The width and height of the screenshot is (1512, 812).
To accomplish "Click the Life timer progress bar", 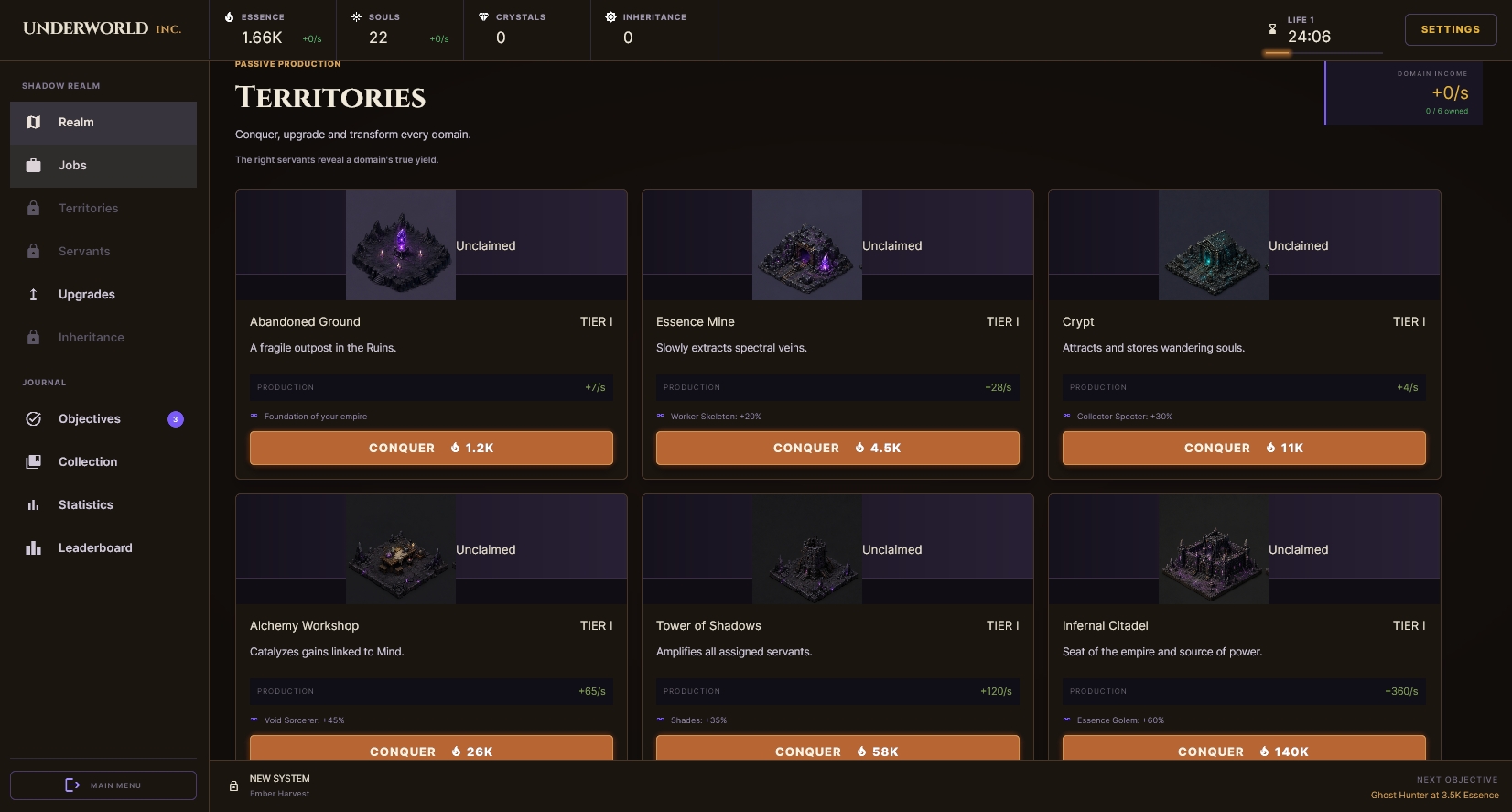I will [1323, 53].
